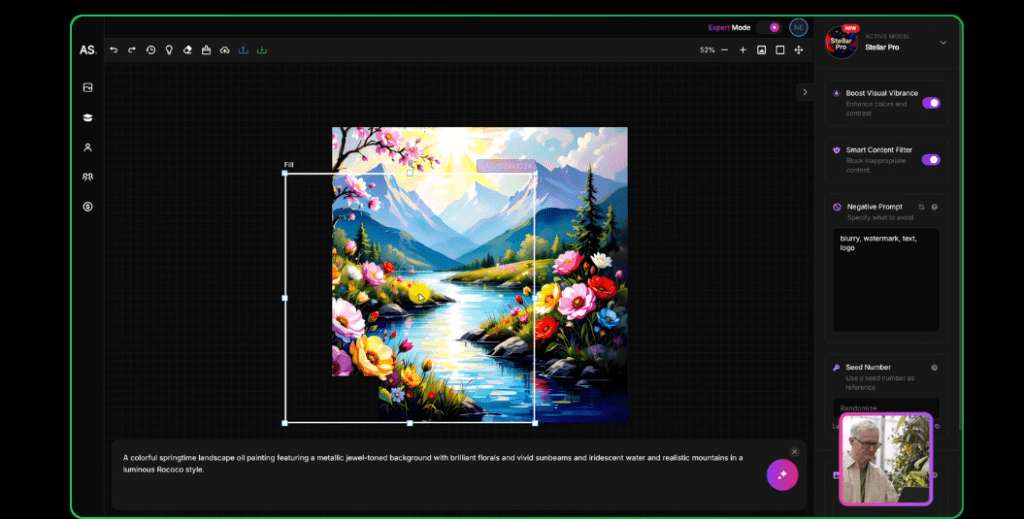Open the community group sidebar icon
This screenshot has width=1024, height=519.
(88, 177)
